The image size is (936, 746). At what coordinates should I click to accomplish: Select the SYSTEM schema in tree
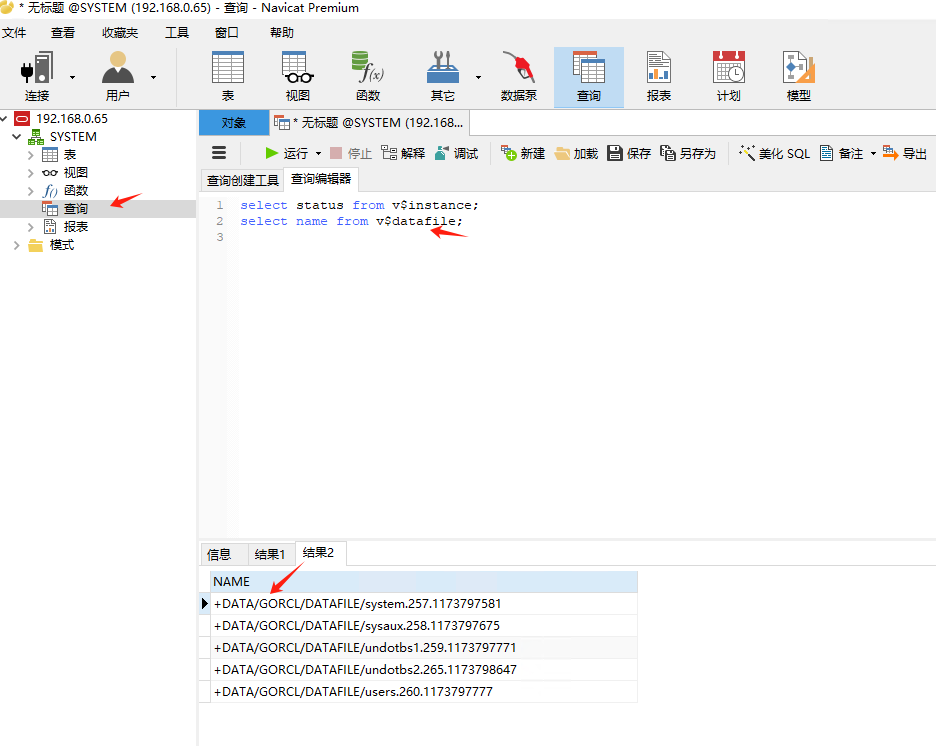(x=73, y=137)
